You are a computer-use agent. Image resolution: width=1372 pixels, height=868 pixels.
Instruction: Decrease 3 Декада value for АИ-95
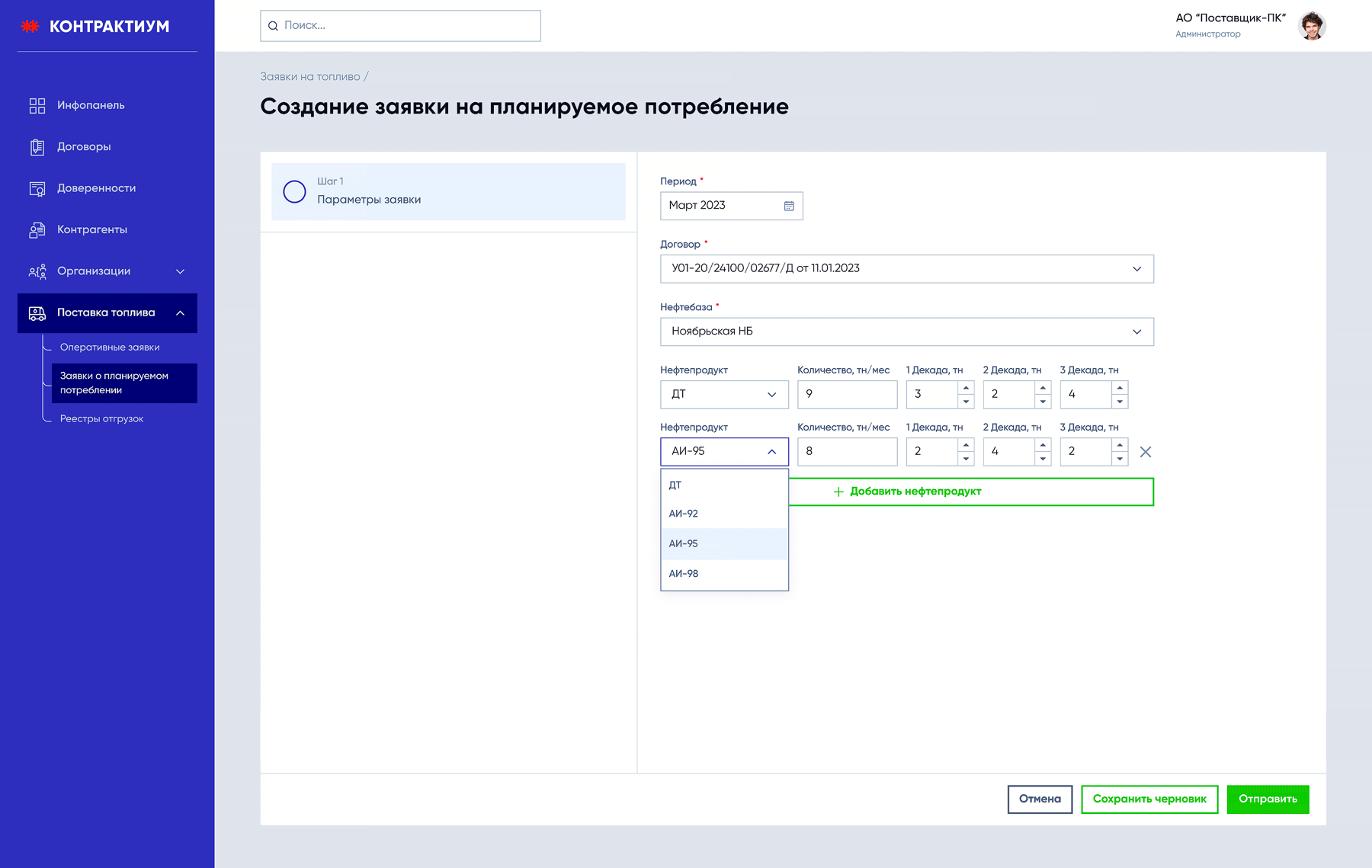(1120, 459)
